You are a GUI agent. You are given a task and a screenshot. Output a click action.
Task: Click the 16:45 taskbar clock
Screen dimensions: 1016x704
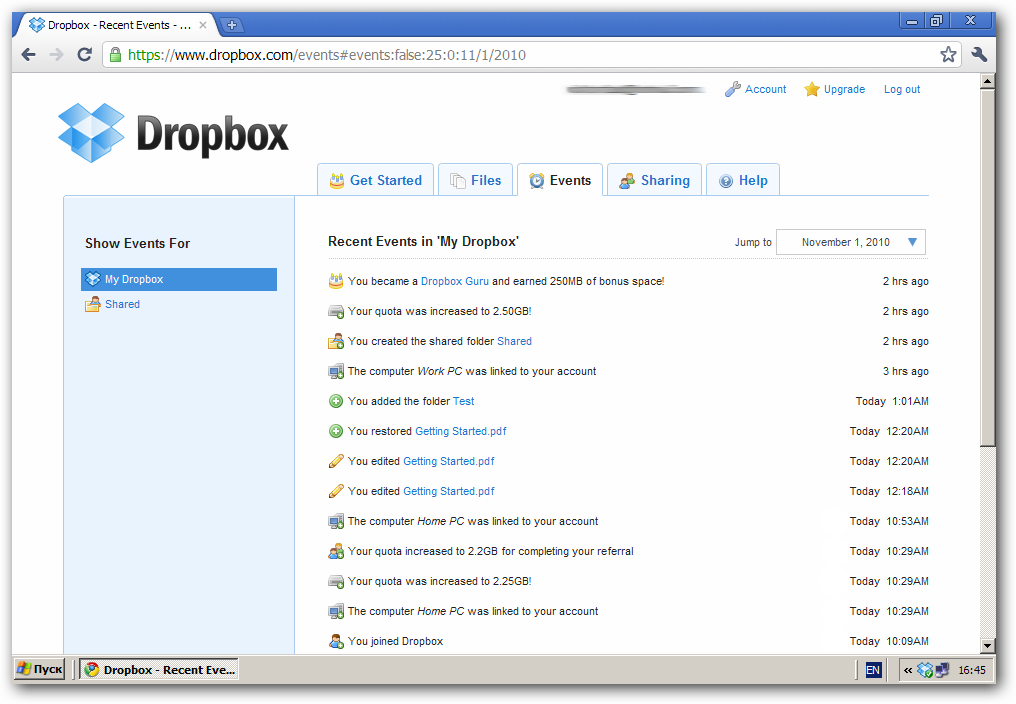coord(972,670)
